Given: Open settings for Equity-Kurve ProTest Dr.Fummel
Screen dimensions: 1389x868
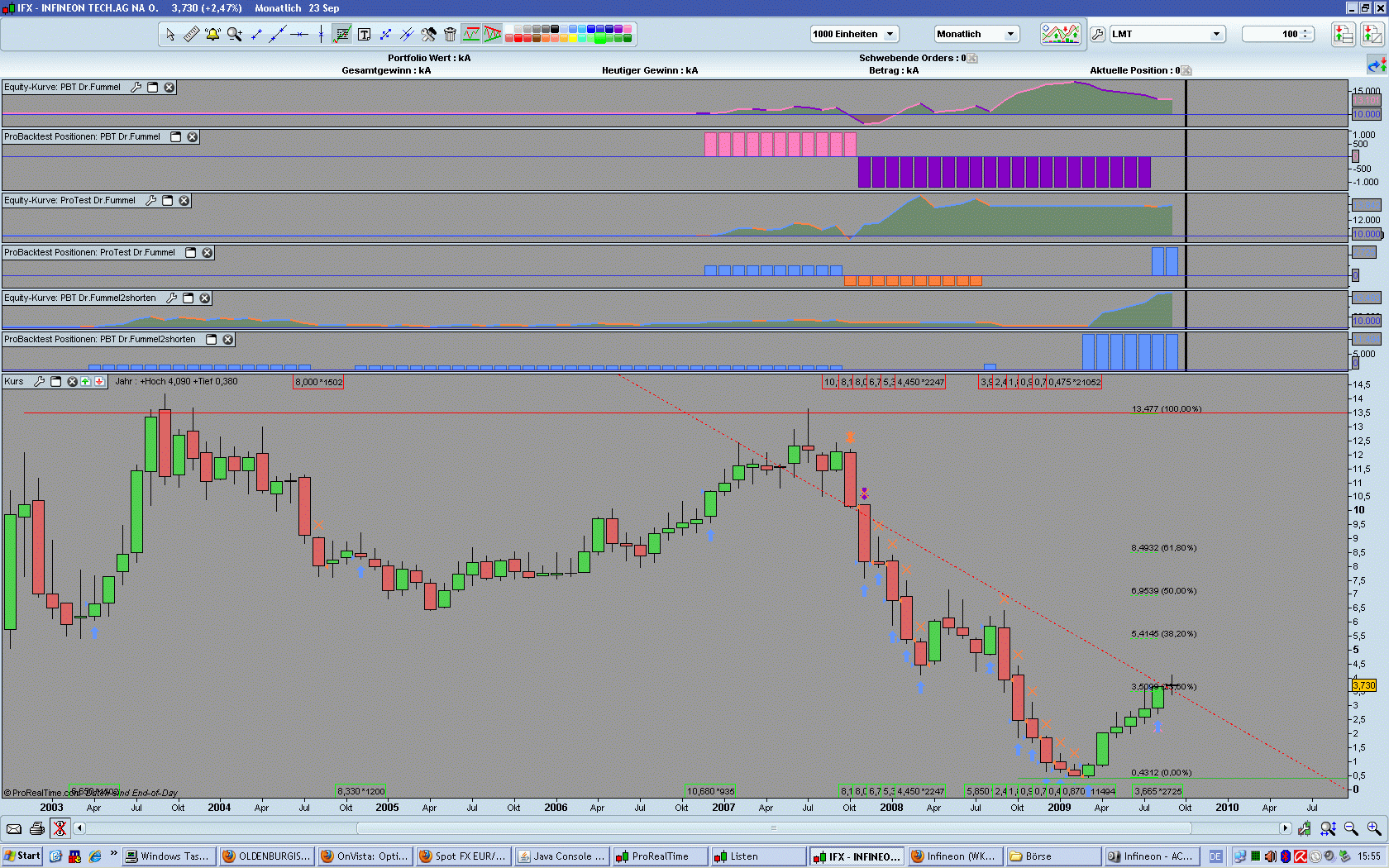Looking at the screenshot, I should [151, 201].
